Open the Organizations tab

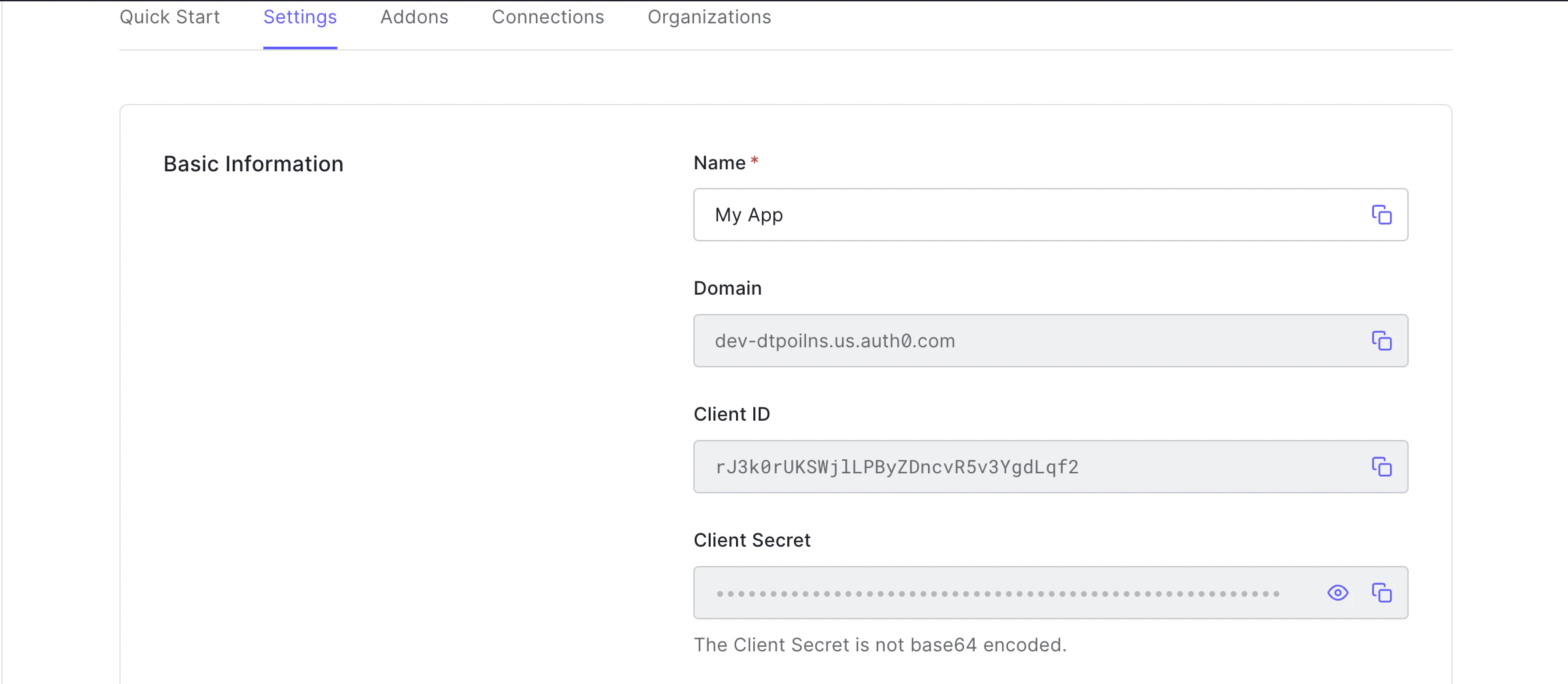[x=709, y=17]
